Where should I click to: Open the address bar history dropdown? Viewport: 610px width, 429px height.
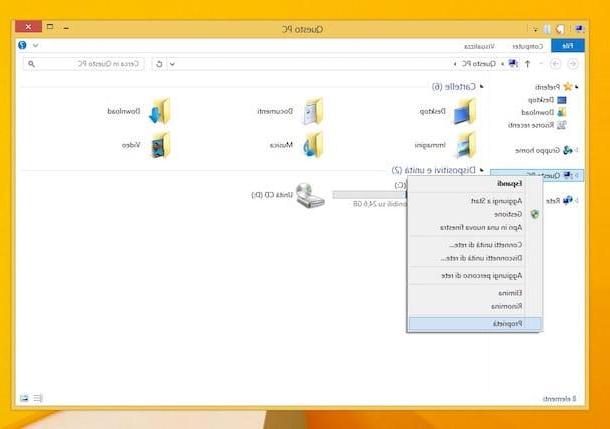[172, 64]
